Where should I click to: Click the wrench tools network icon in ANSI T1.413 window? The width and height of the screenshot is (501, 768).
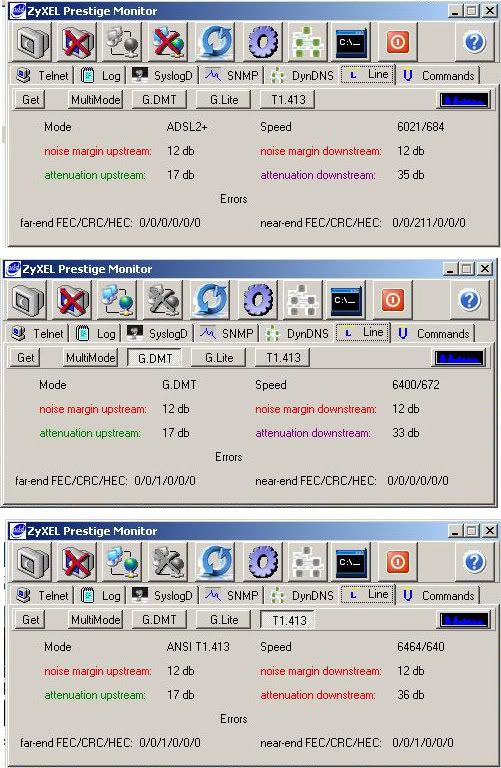tap(168, 562)
